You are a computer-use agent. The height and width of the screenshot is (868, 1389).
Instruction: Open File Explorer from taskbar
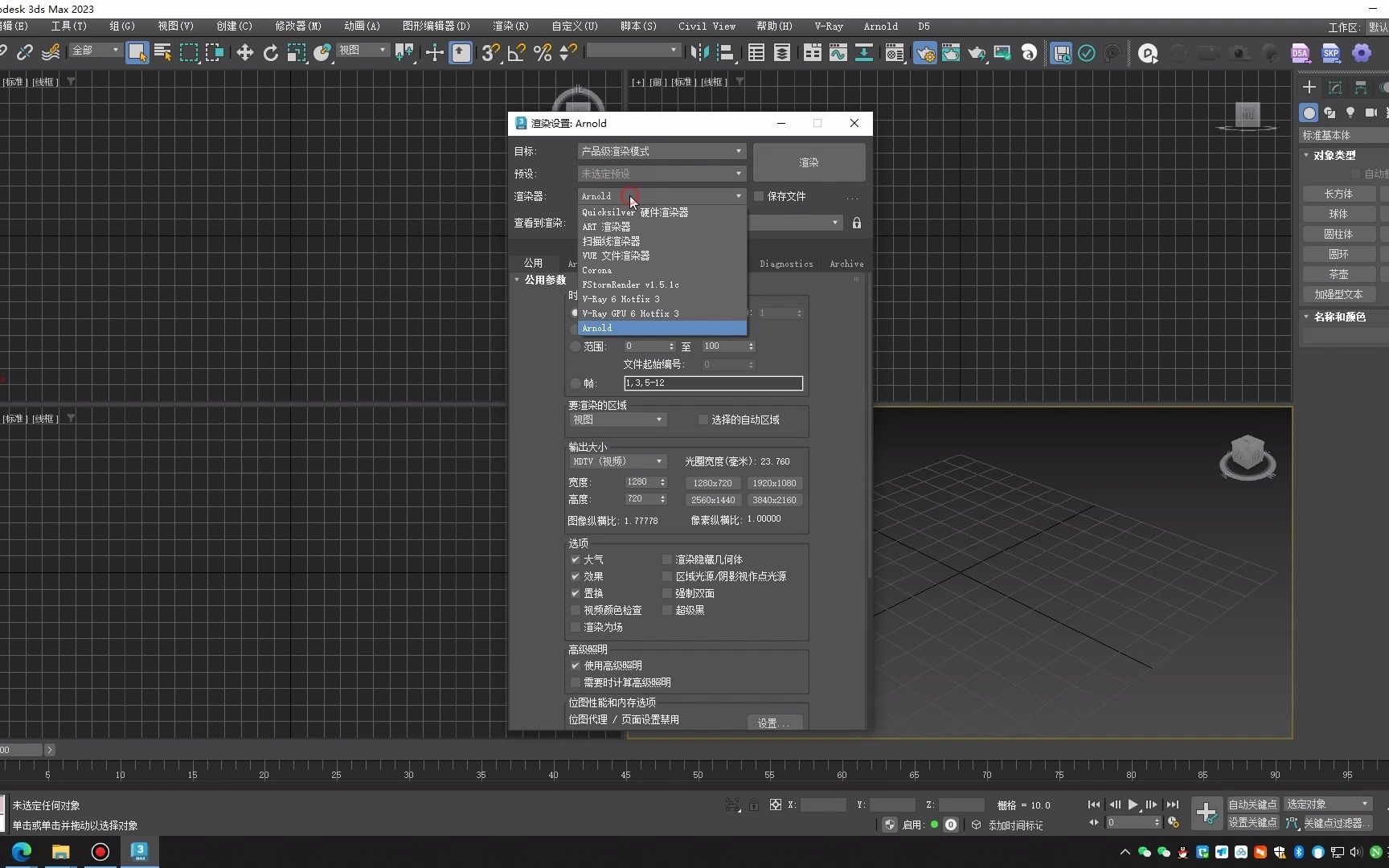[61, 852]
